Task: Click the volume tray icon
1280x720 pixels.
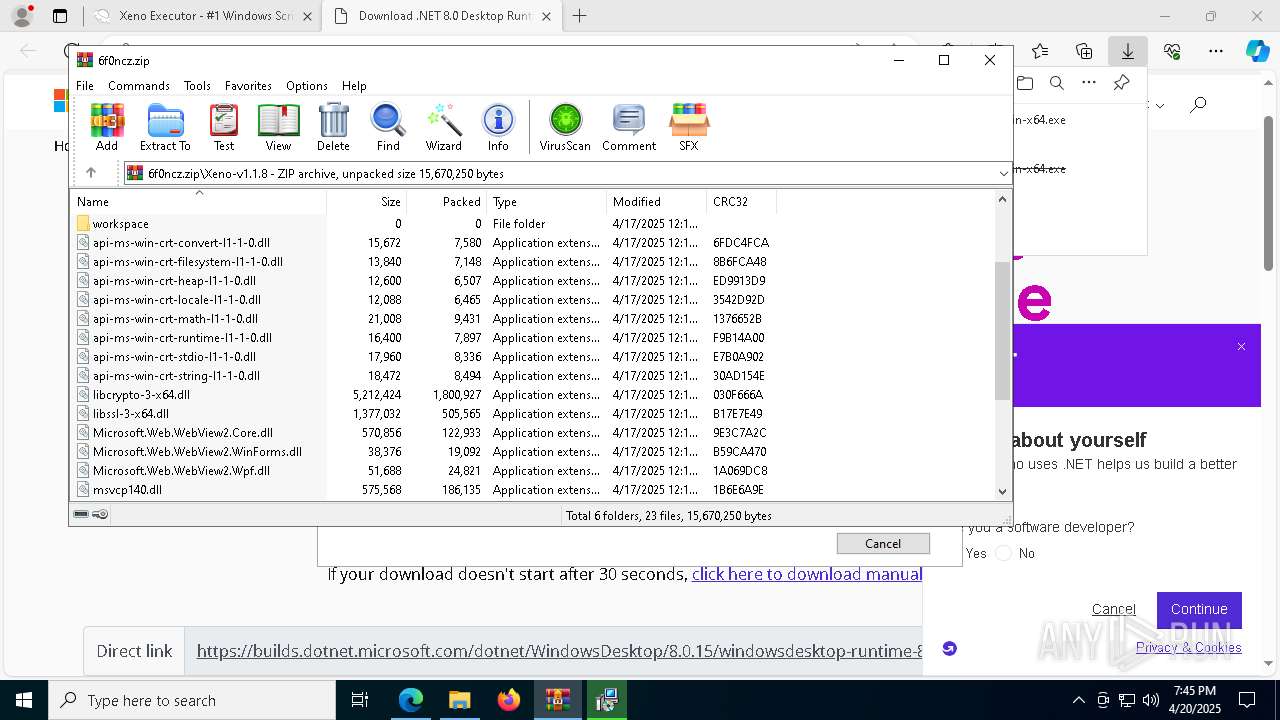Action: click(x=1150, y=700)
